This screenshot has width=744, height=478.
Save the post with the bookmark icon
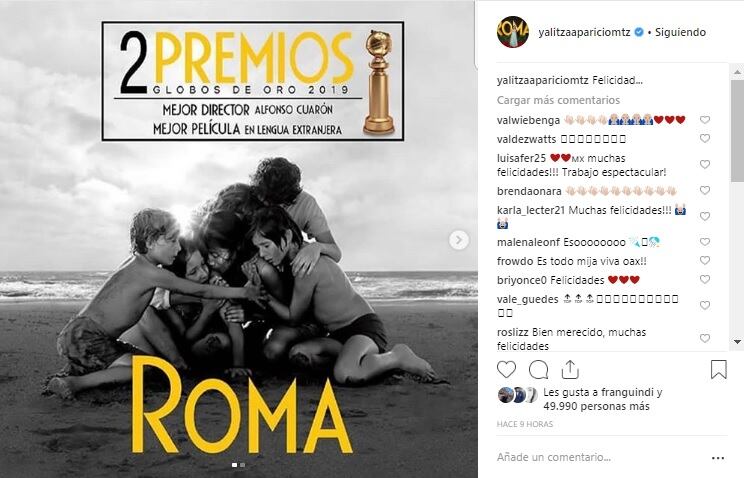(x=718, y=369)
